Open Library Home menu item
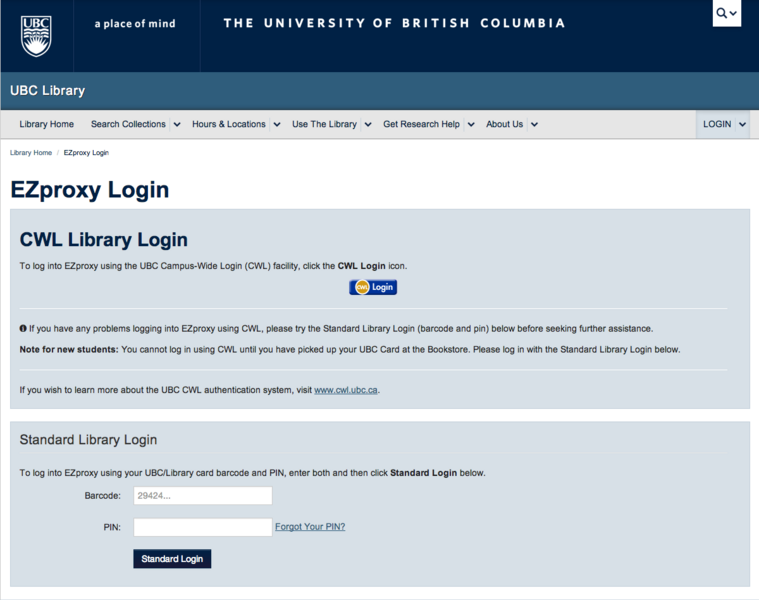 coord(47,125)
